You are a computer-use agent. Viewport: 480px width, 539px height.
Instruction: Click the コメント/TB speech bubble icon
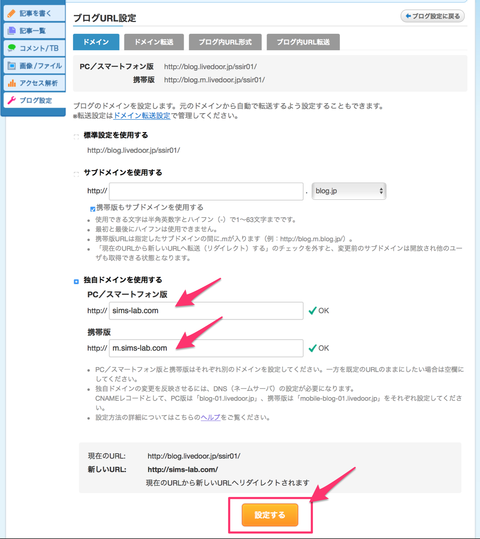tap(12, 48)
